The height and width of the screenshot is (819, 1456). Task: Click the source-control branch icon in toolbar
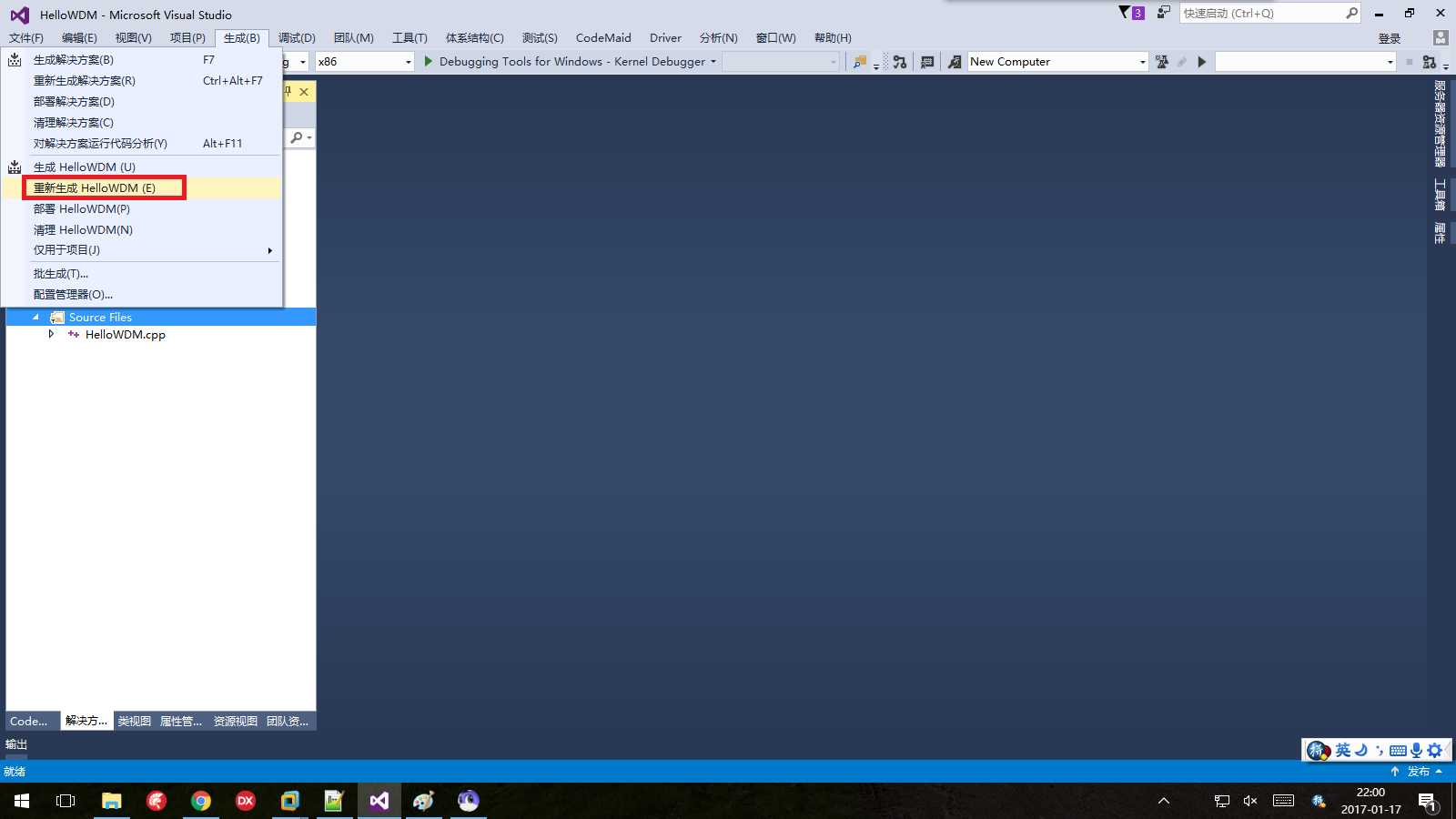pos(899,62)
